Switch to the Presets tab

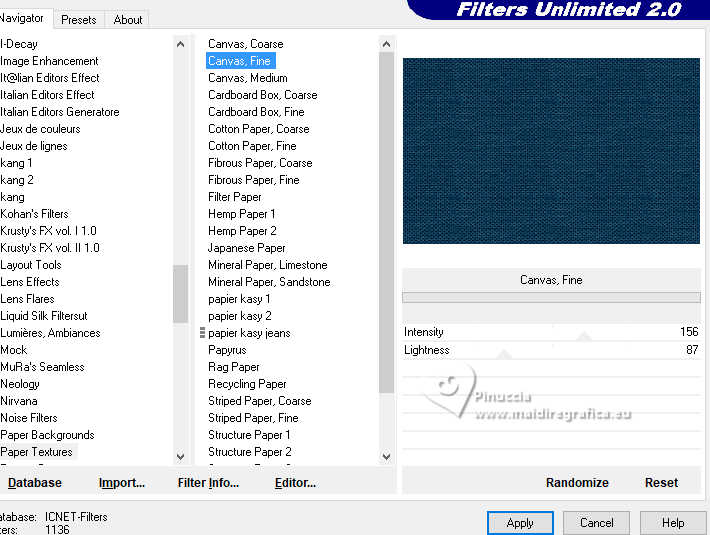[79, 20]
